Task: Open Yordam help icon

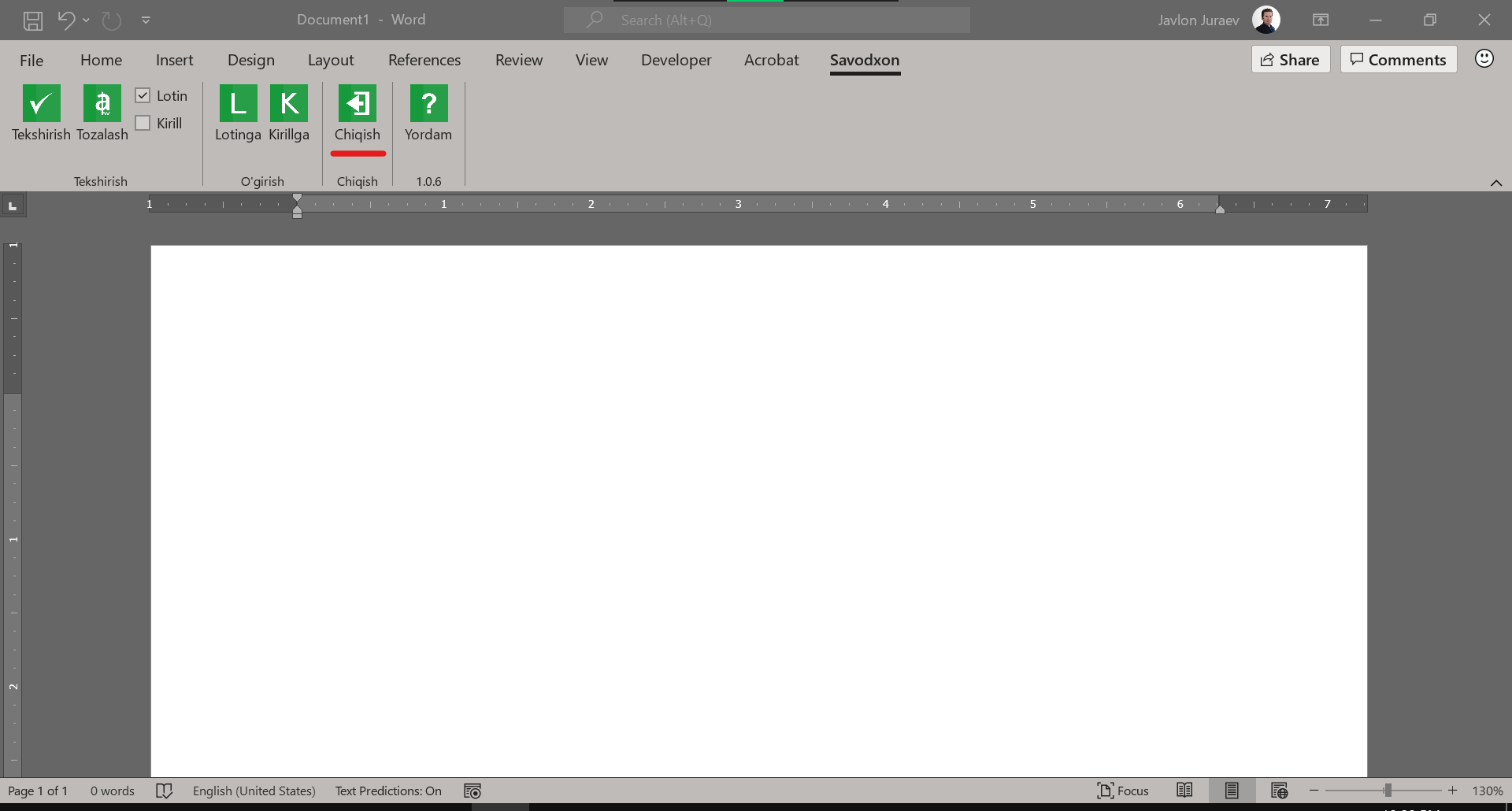Action: coord(428,104)
